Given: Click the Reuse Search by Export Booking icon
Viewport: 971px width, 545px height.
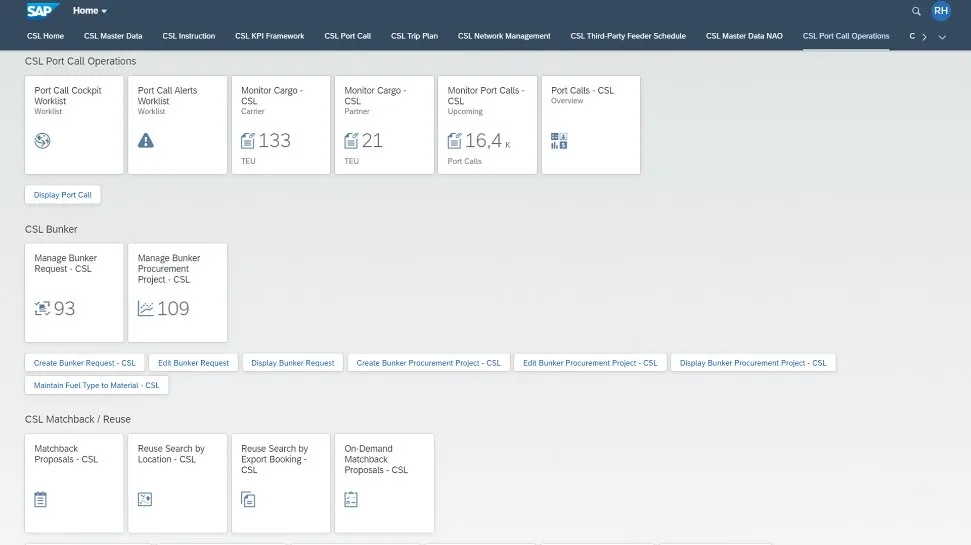Looking at the screenshot, I should (249, 499).
